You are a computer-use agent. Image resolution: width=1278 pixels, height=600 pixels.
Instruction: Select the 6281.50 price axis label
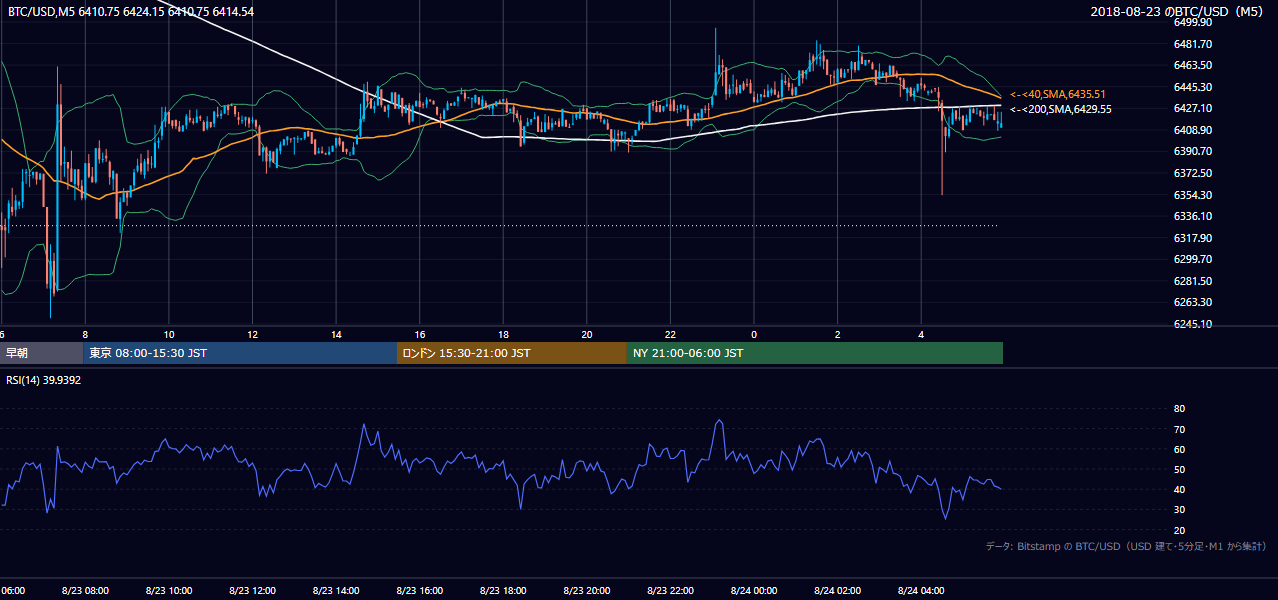pos(1192,281)
